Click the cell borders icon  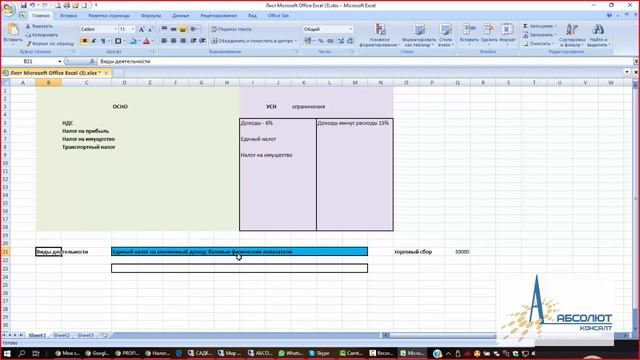[118, 41]
